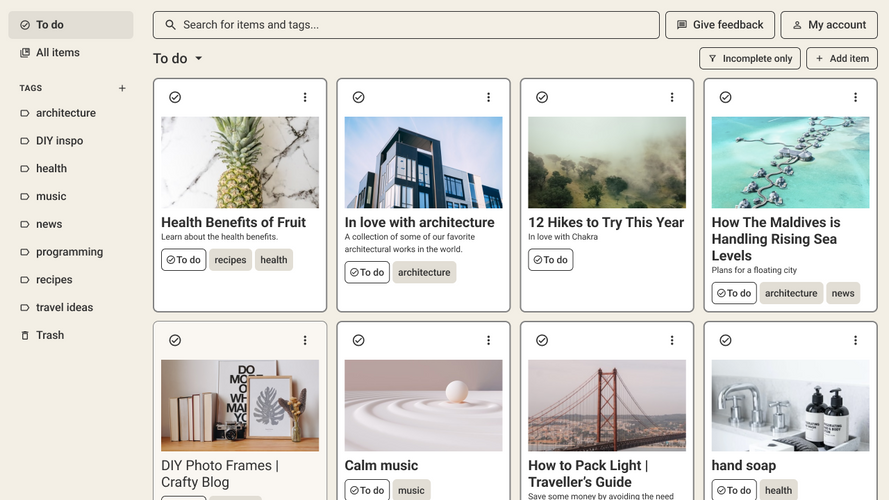Open the faucet and soap bottles thumbnail
The width and height of the screenshot is (889, 500).
[790, 405]
